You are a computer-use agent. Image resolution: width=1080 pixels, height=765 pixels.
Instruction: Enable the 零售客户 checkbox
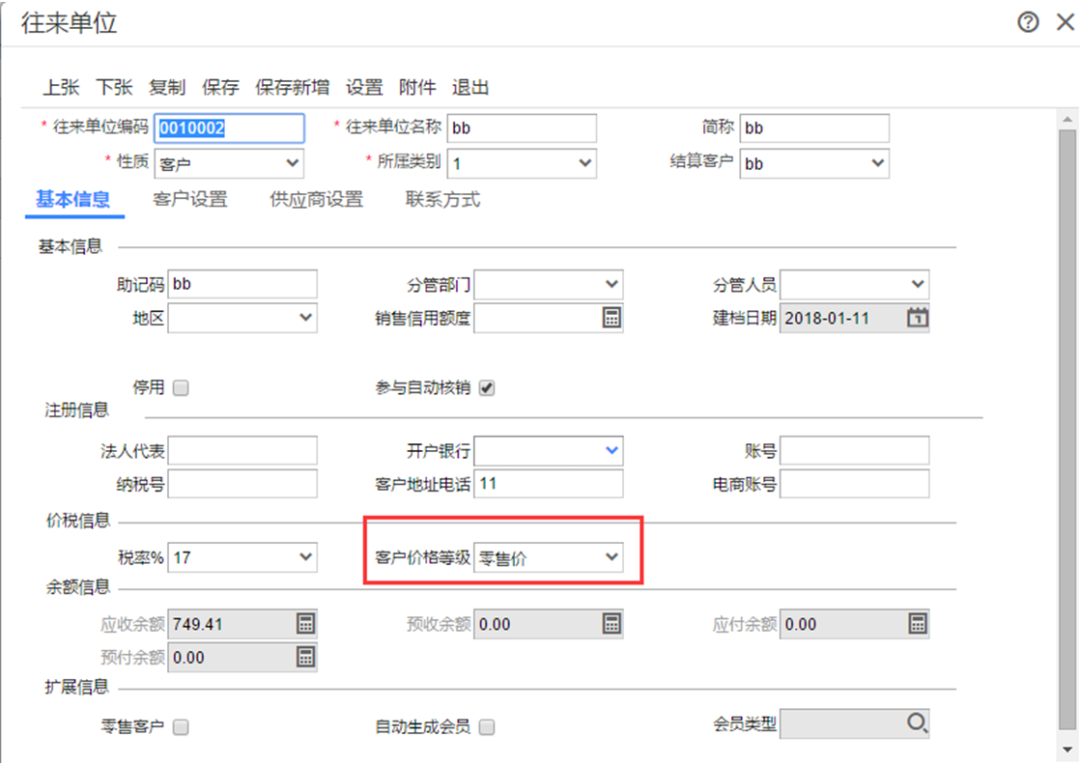click(x=180, y=726)
